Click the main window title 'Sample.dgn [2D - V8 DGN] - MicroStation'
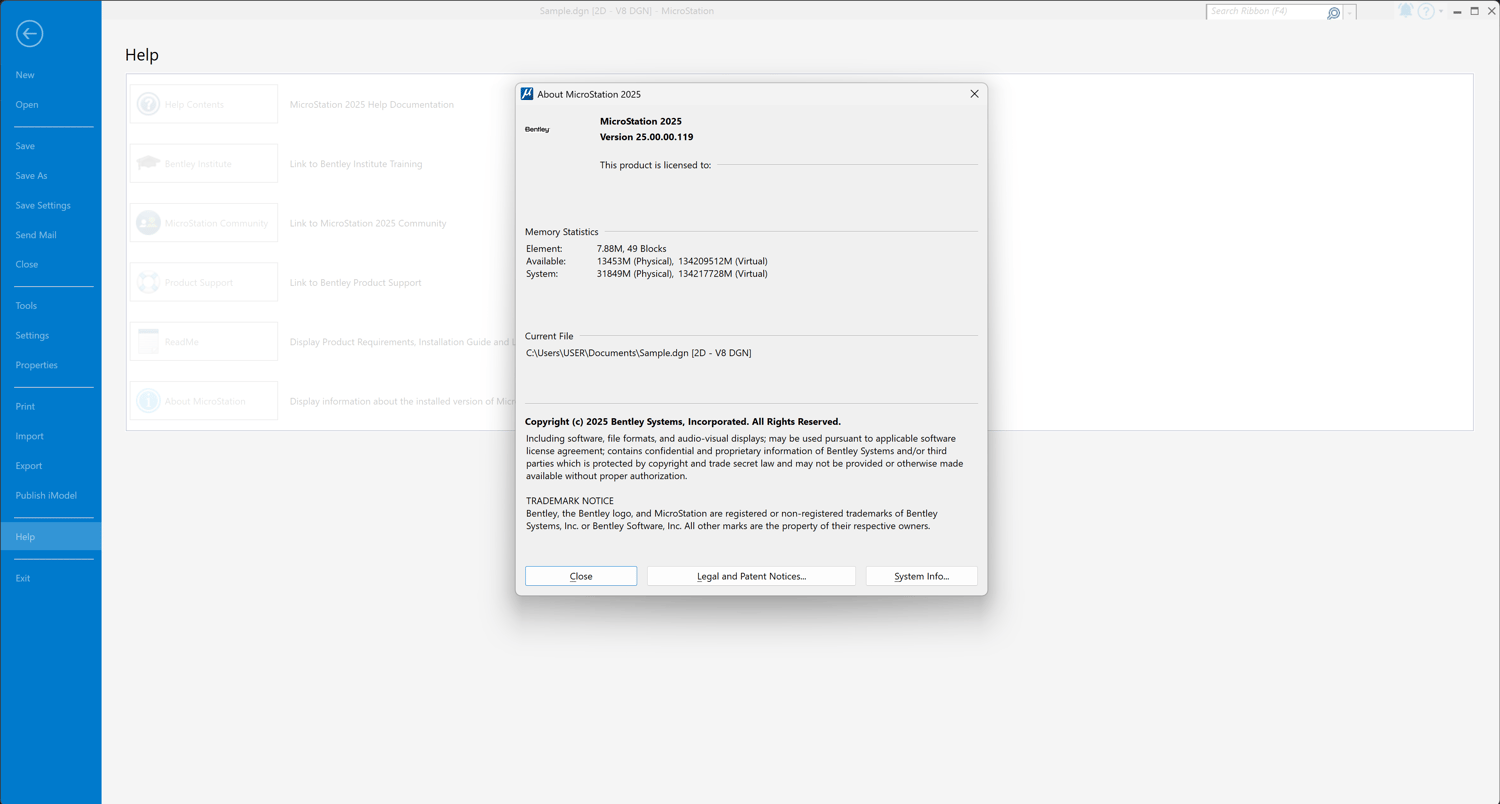The width and height of the screenshot is (1500, 804). click(x=627, y=11)
